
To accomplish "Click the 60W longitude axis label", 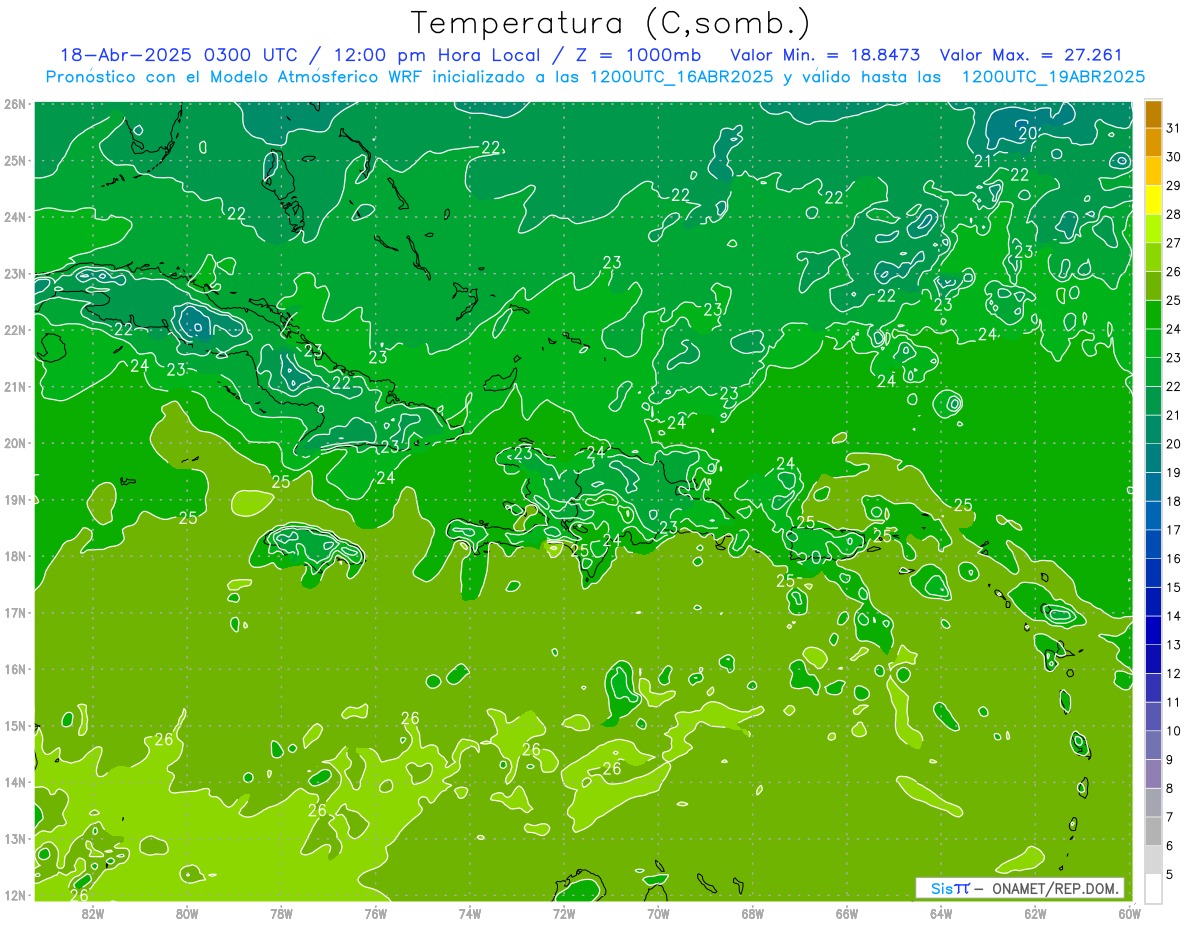I will tap(1130, 912).
